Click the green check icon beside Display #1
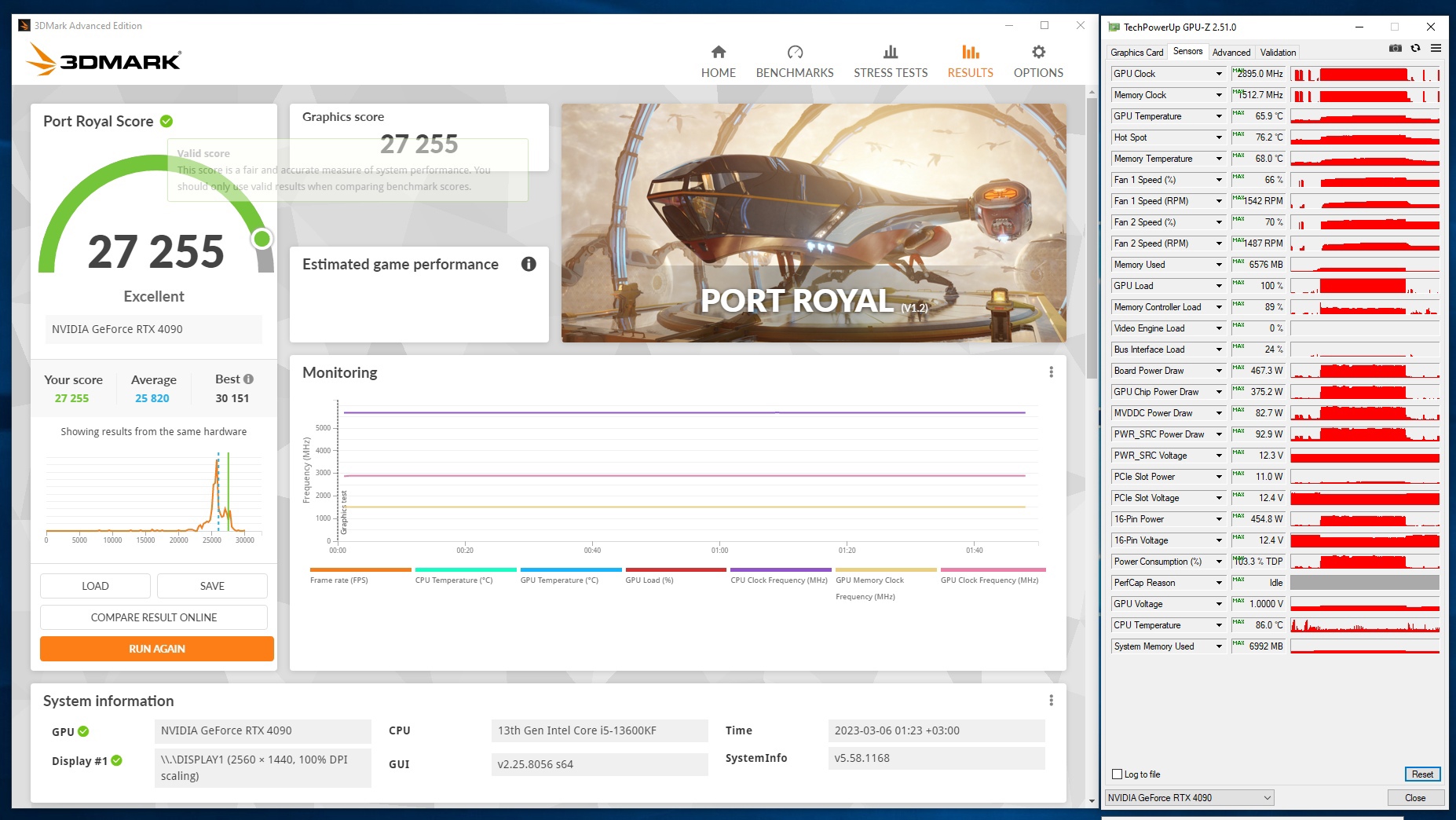This screenshot has width=1456, height=820. pyautogui.click(x=116, y=760)
